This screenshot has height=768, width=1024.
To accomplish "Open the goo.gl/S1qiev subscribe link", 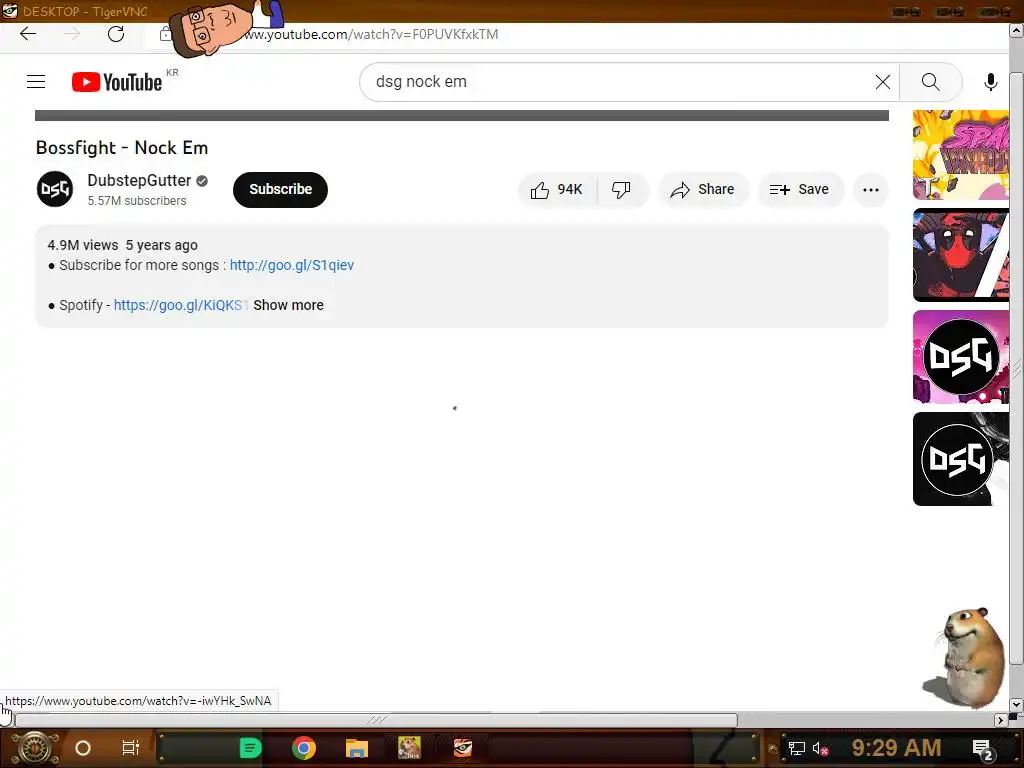I will tap(292, 265).
